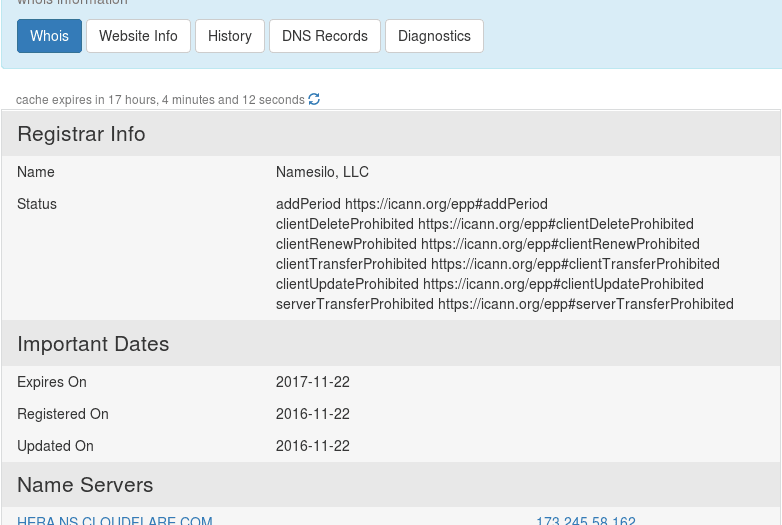Image resolution: width=782 pixels, height=525 pixels.
Task: Click the Status row label
Action: [x=37, y=204]
